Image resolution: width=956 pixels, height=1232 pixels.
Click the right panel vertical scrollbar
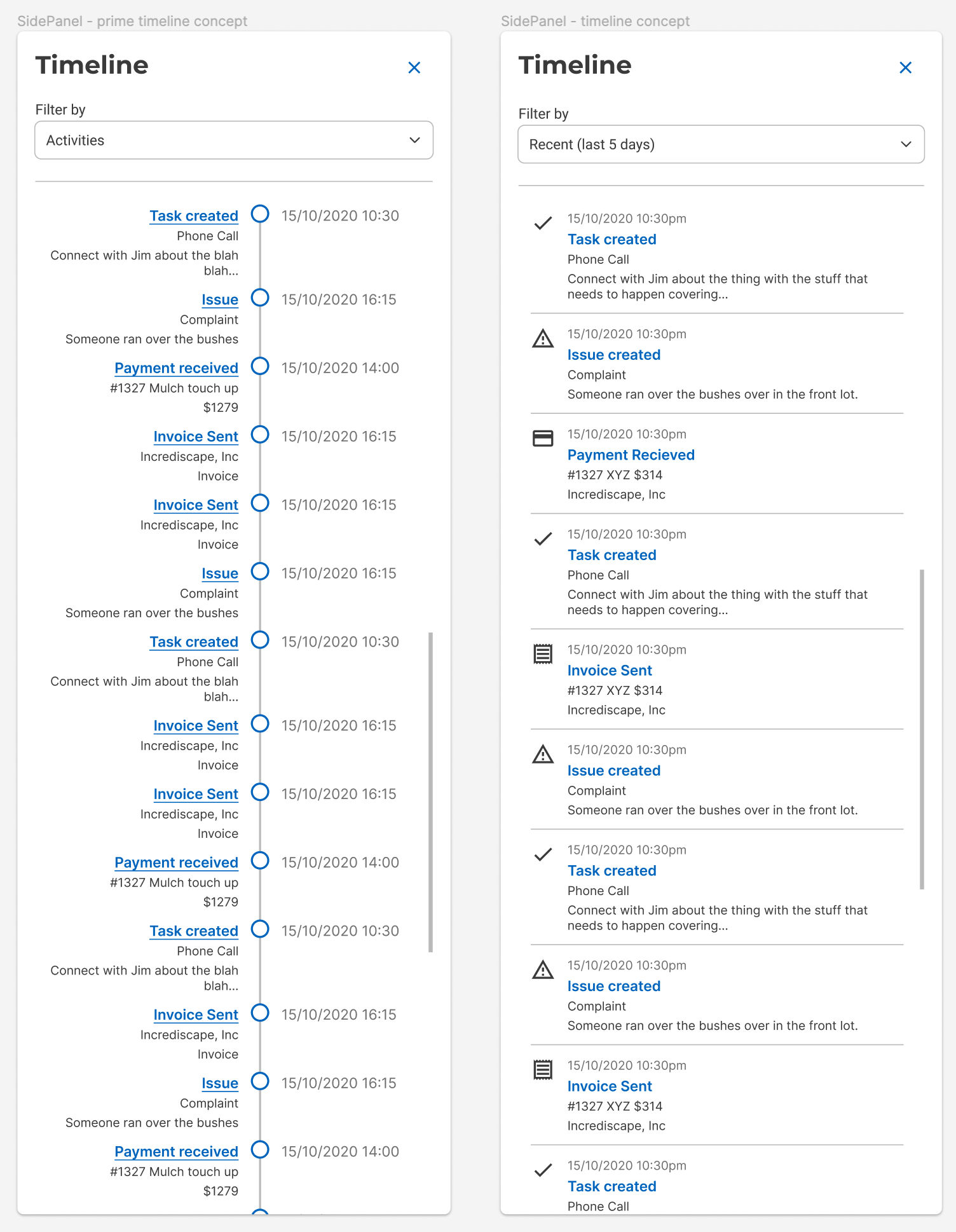point(922,730)
